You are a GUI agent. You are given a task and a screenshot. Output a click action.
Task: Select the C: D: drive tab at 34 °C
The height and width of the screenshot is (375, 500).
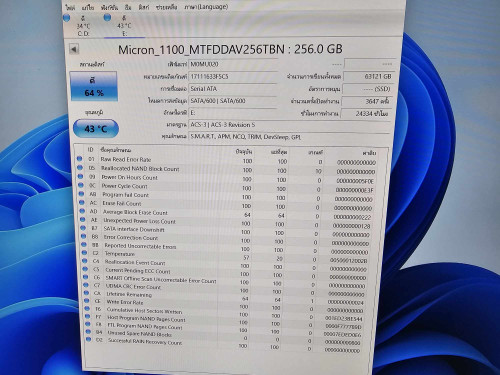click(80, 26)
